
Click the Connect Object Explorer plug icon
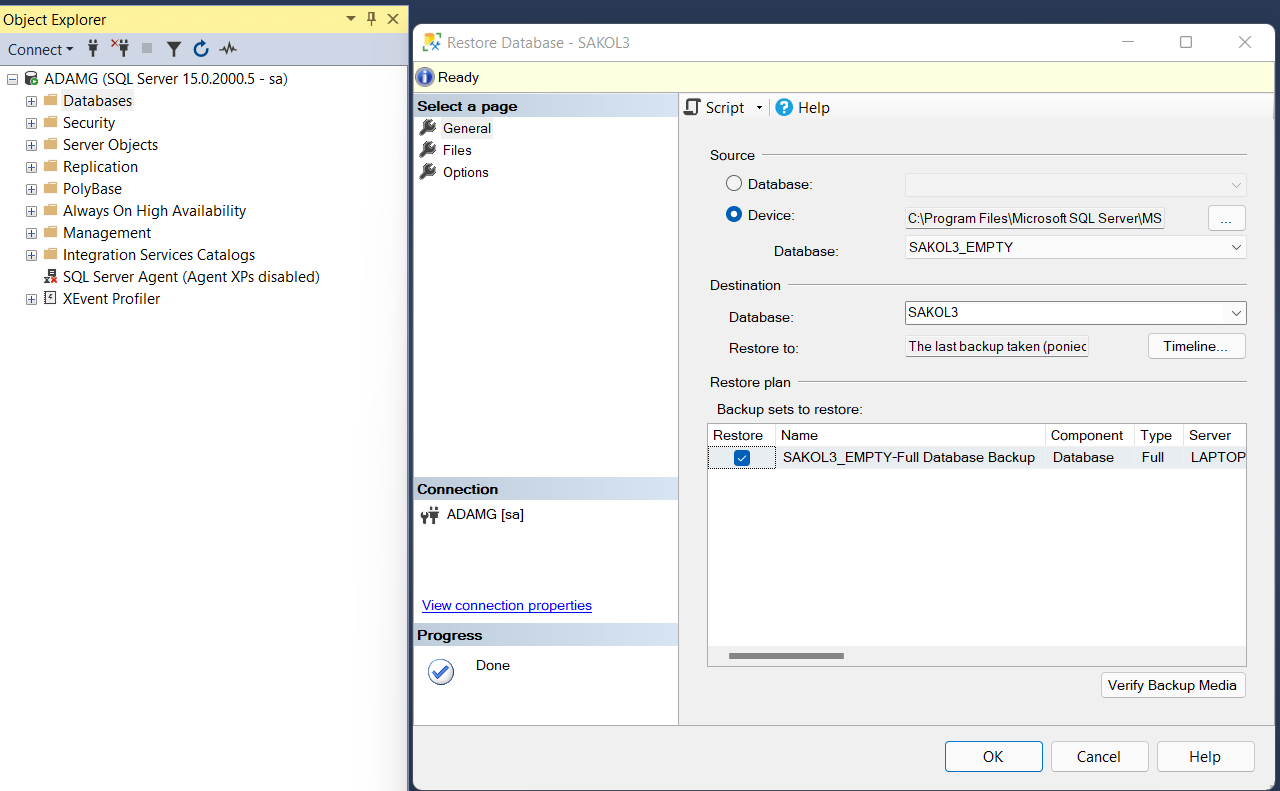[93, 48]
